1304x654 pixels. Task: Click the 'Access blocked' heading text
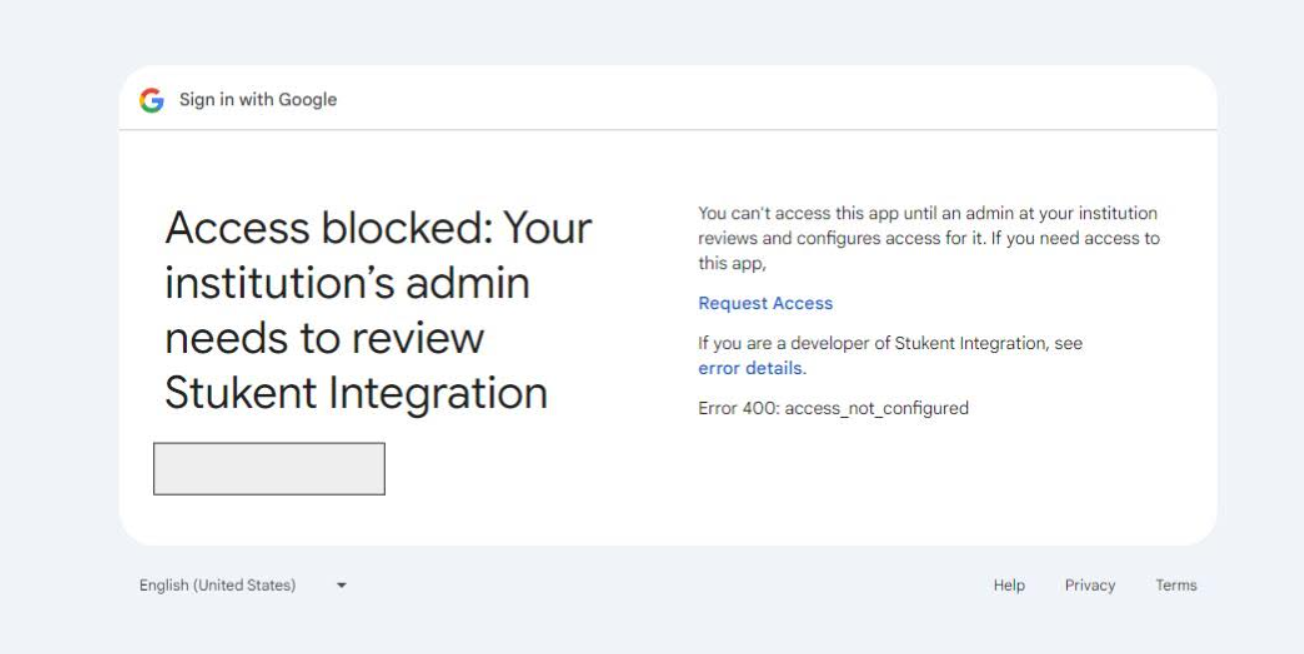click(x=379, y=310)
